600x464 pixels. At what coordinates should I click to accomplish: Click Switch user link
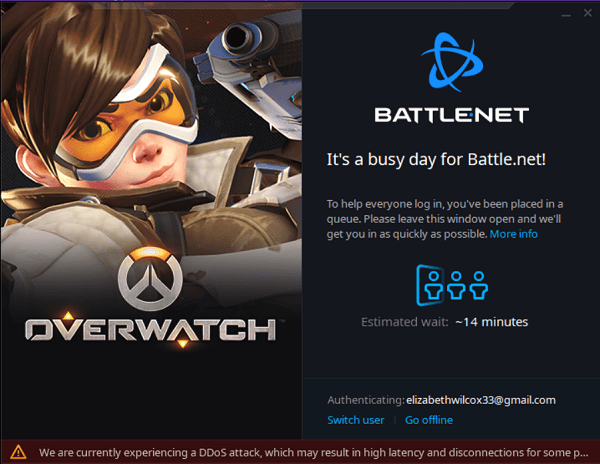pyautogui.click(x=355, y=420)
